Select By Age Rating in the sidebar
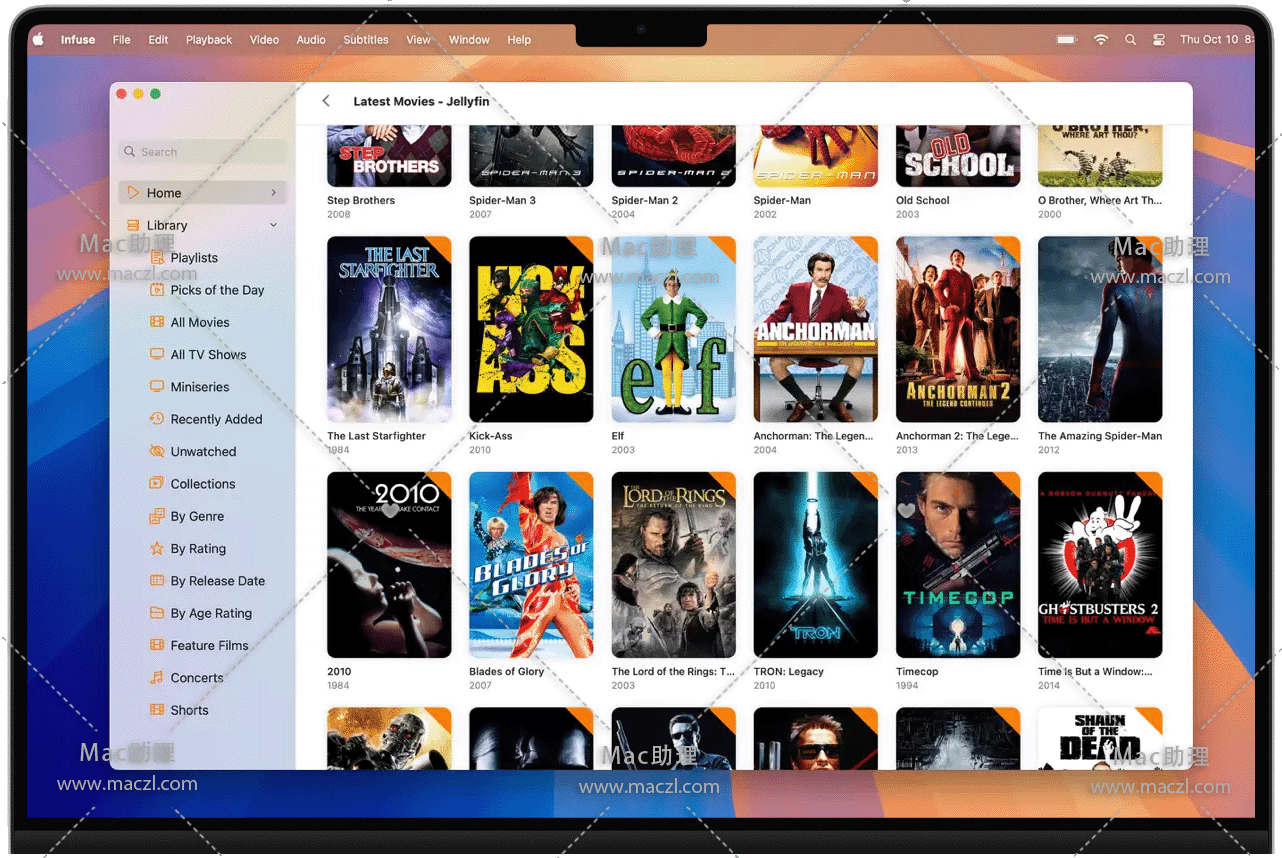This screenshot has height=858, width=1282. click(210, 613)
